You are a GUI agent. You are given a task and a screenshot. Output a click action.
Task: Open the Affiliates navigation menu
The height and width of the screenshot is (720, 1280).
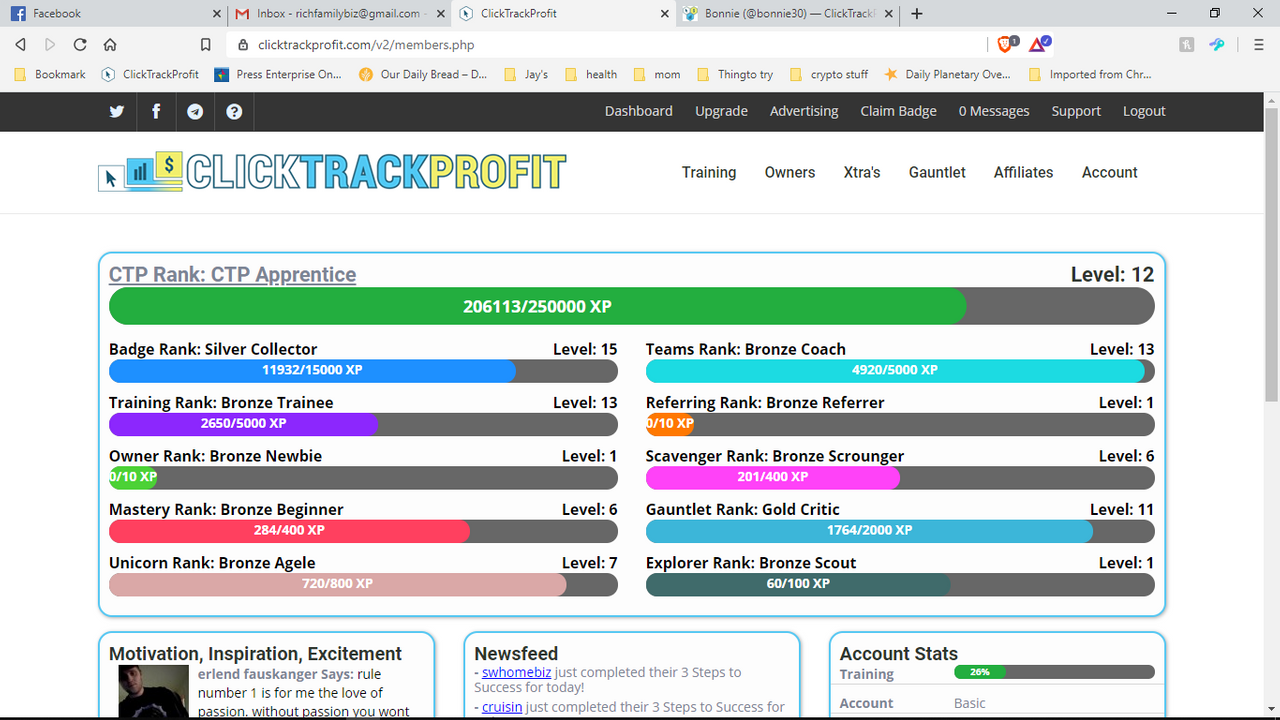tap(1023, 172)
